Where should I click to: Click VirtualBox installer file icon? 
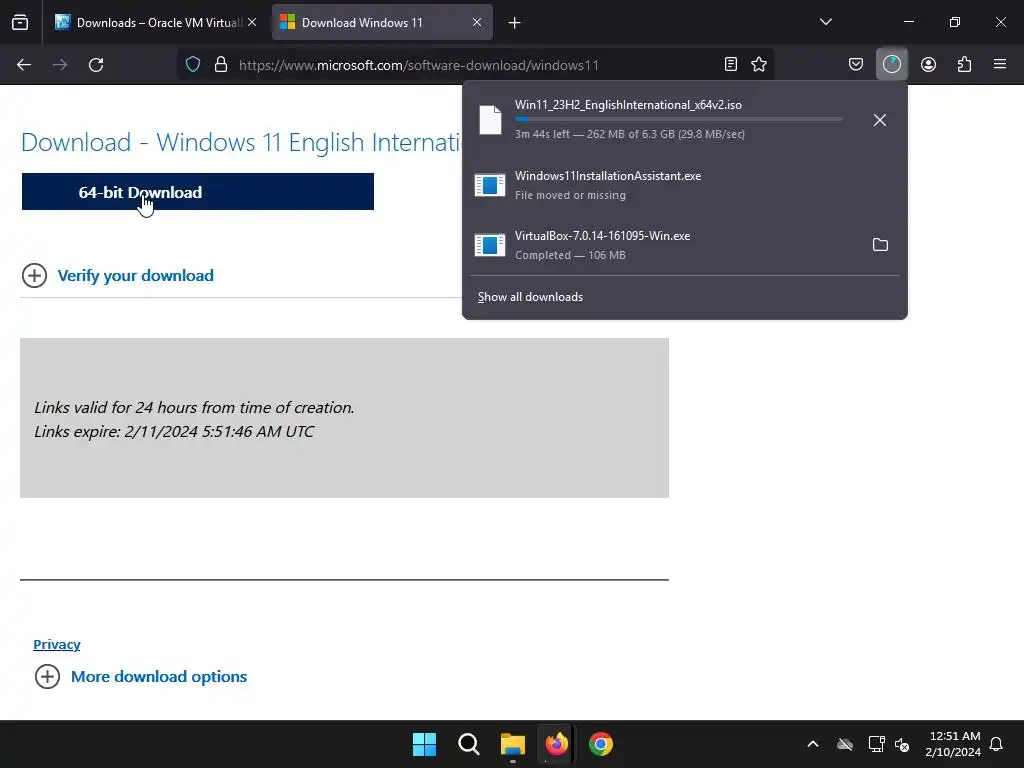(490, 245)
